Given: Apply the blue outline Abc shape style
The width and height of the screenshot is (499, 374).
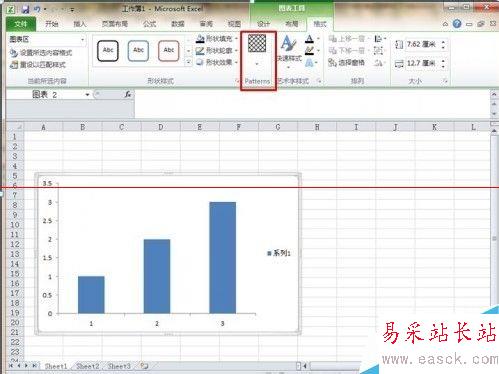Looking at the screenshot, I should pos(138,51).
